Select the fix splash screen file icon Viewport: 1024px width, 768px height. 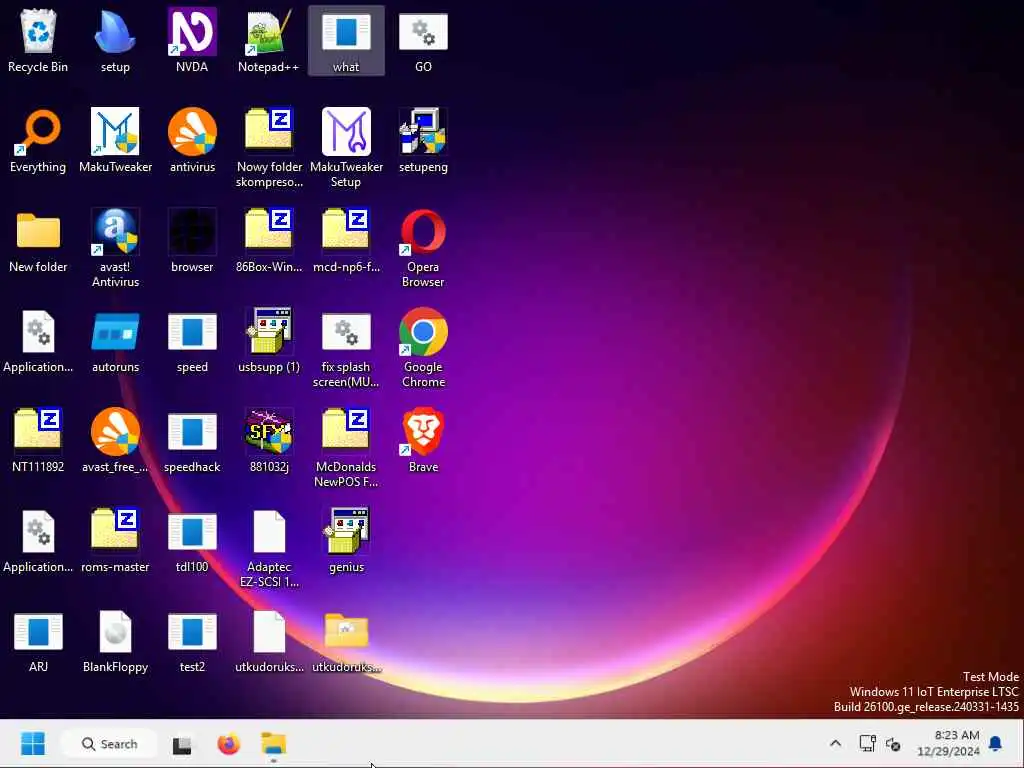coord(346,348)
